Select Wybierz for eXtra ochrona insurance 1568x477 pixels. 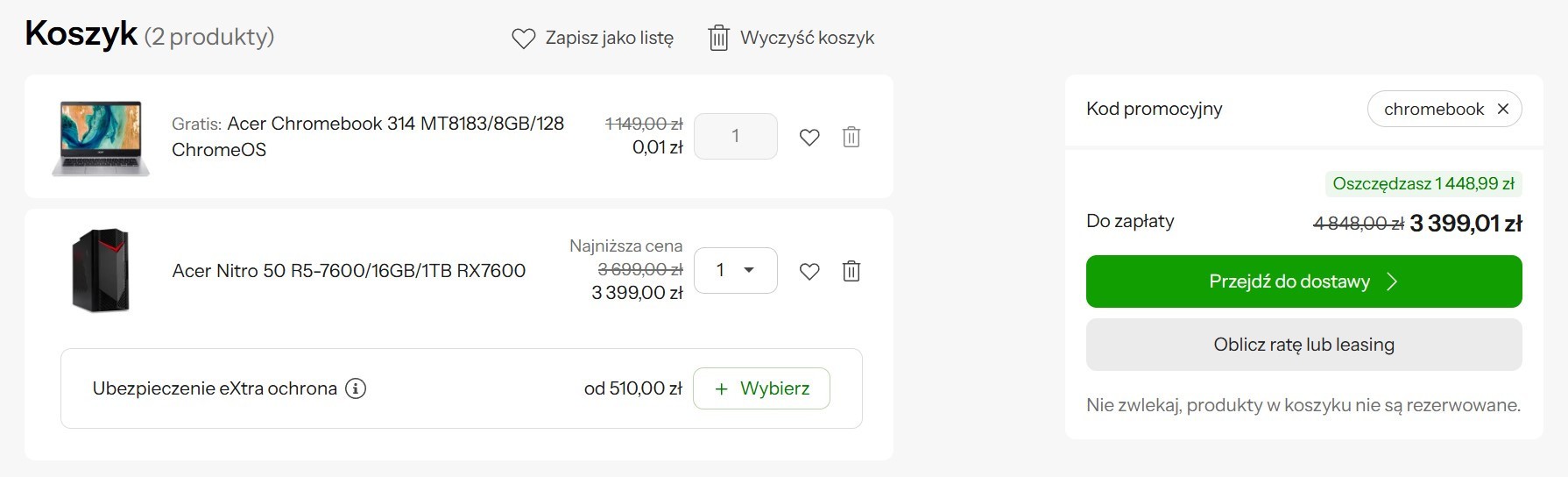pyautogui.click(x=762, y=388)
